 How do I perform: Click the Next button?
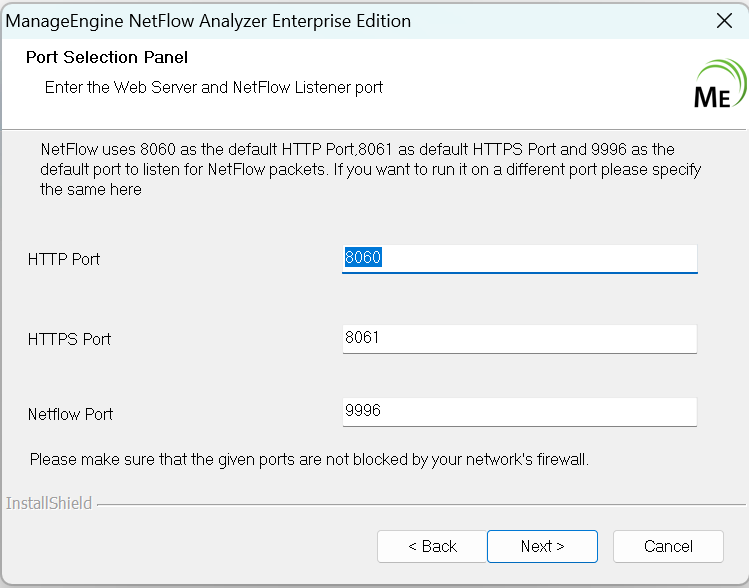(542, 546)
